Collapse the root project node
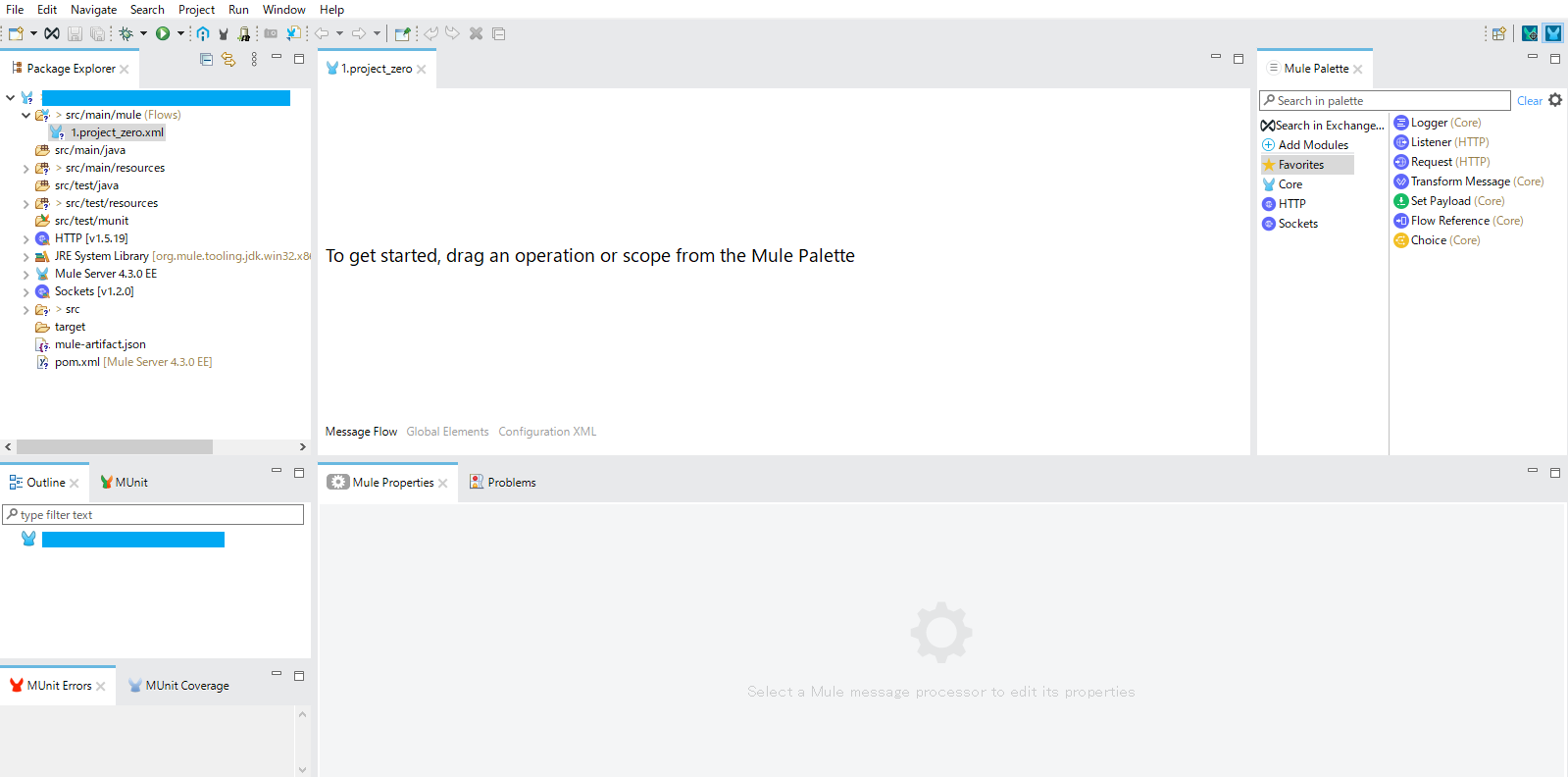 (11, 97)
